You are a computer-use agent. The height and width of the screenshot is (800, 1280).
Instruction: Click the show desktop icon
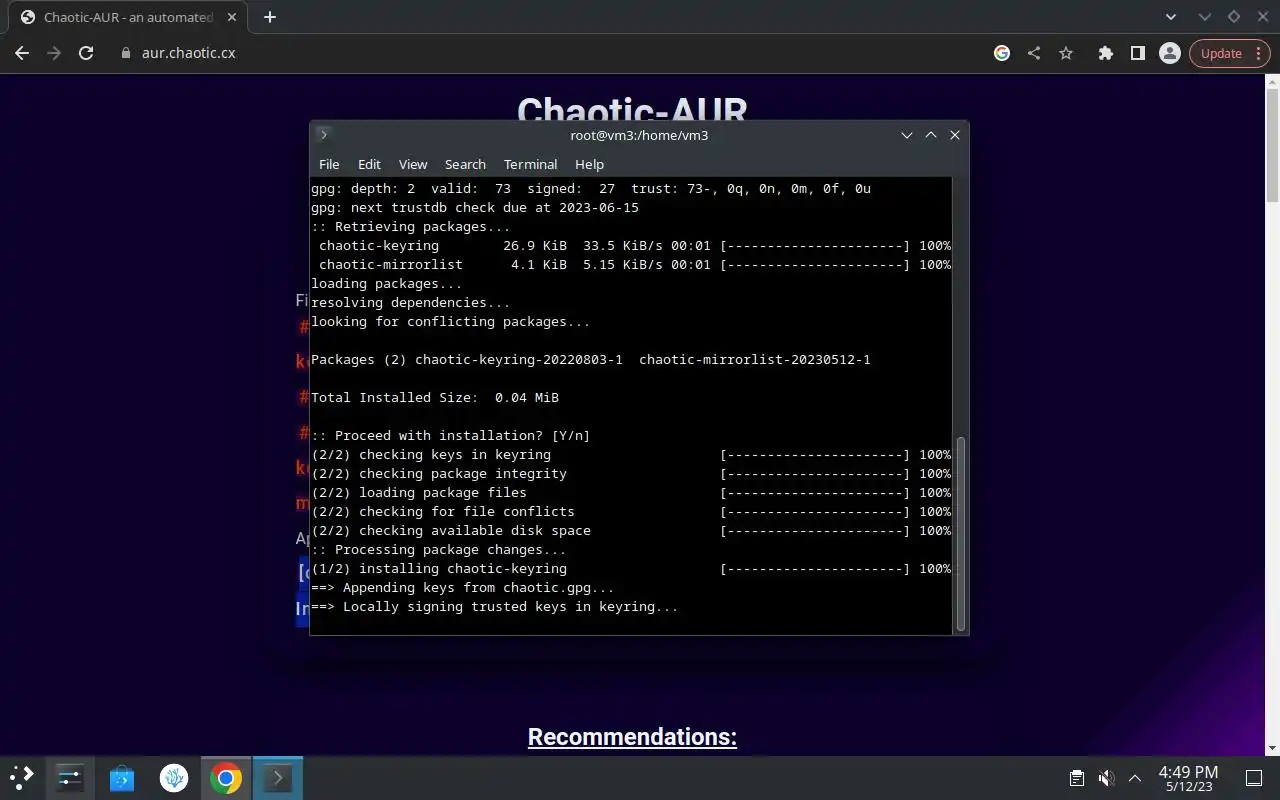point(1253,777)
